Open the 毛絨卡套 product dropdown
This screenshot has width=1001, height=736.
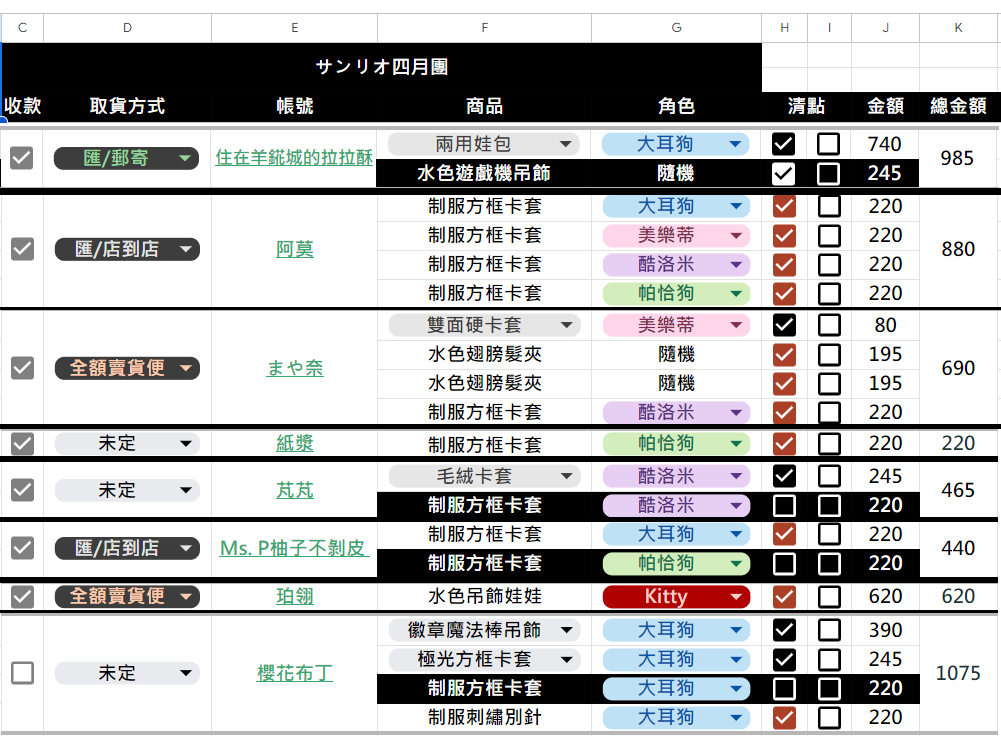485,476
